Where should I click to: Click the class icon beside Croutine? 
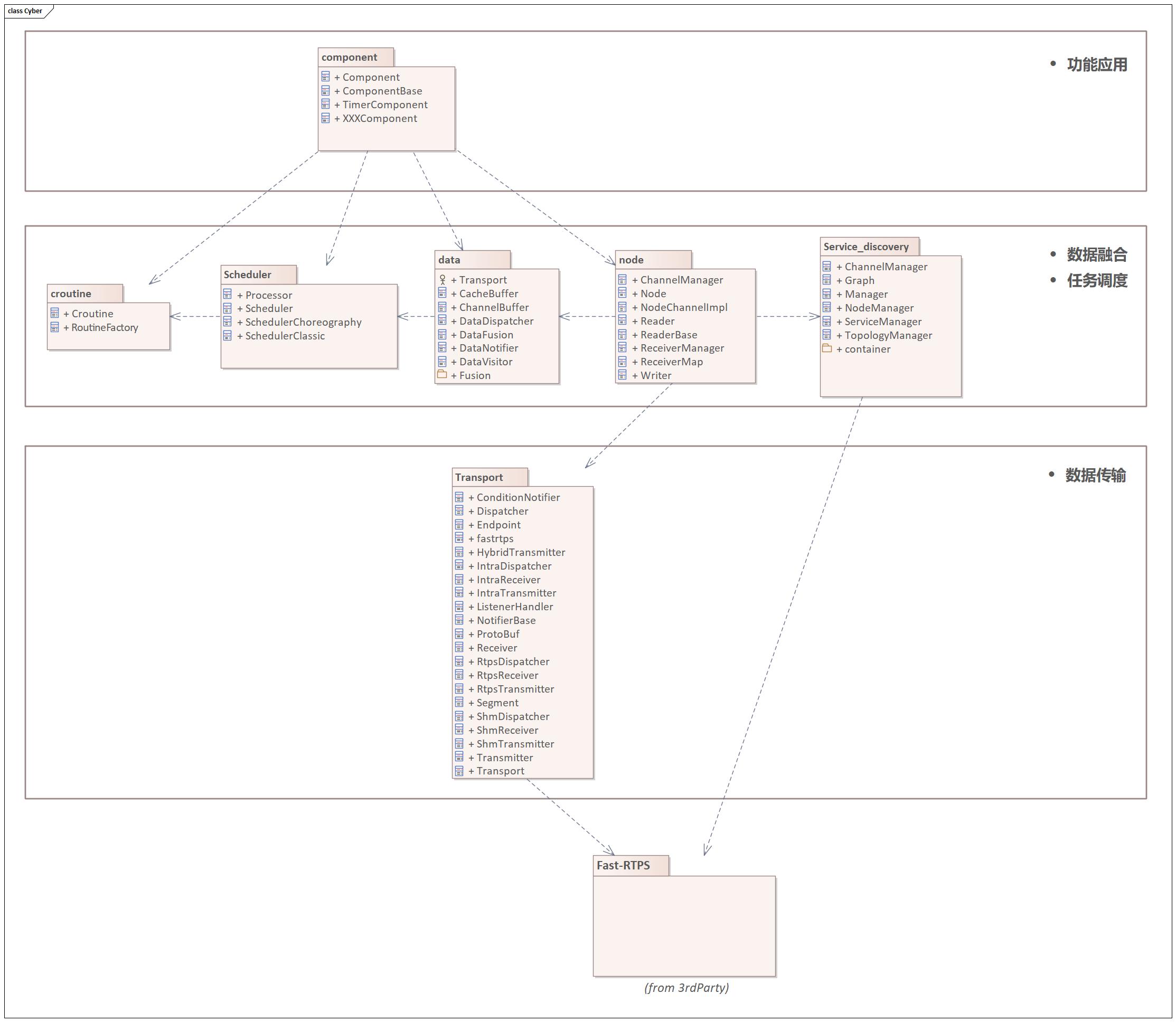click(55, 313)
